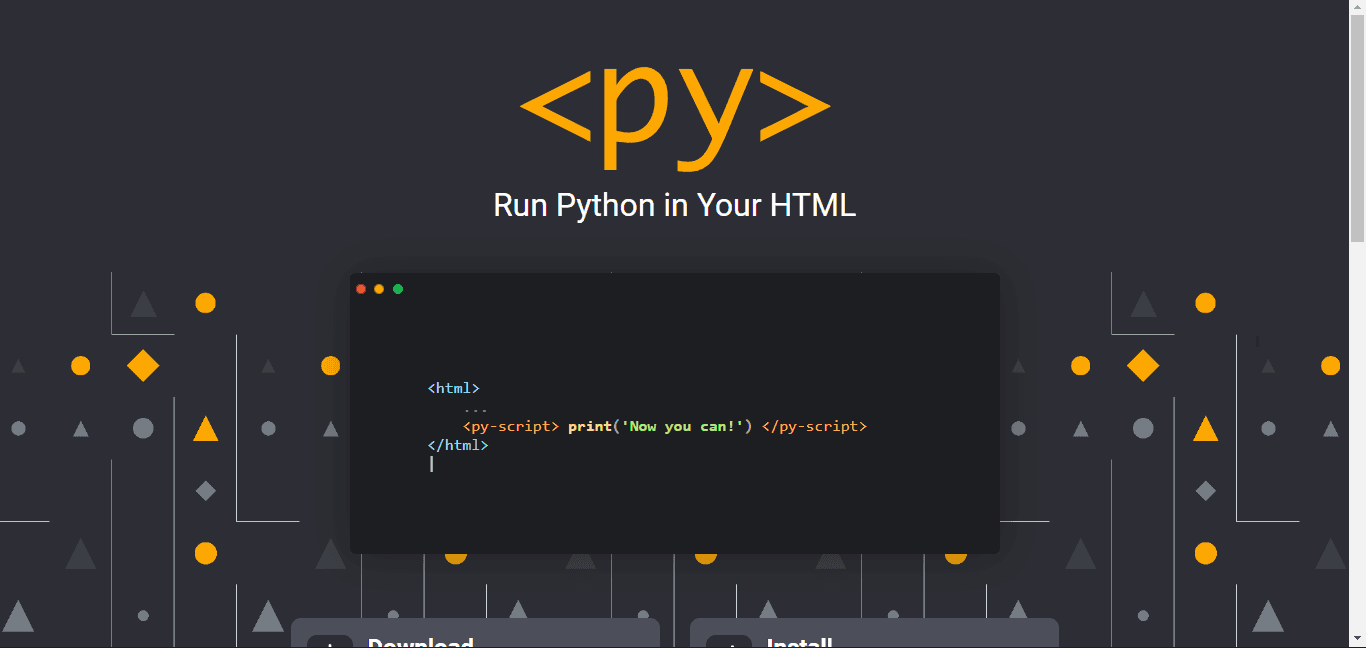Click the opening <html> tag in code
This screenshot has height=648, width=1366.
[454, 388]
